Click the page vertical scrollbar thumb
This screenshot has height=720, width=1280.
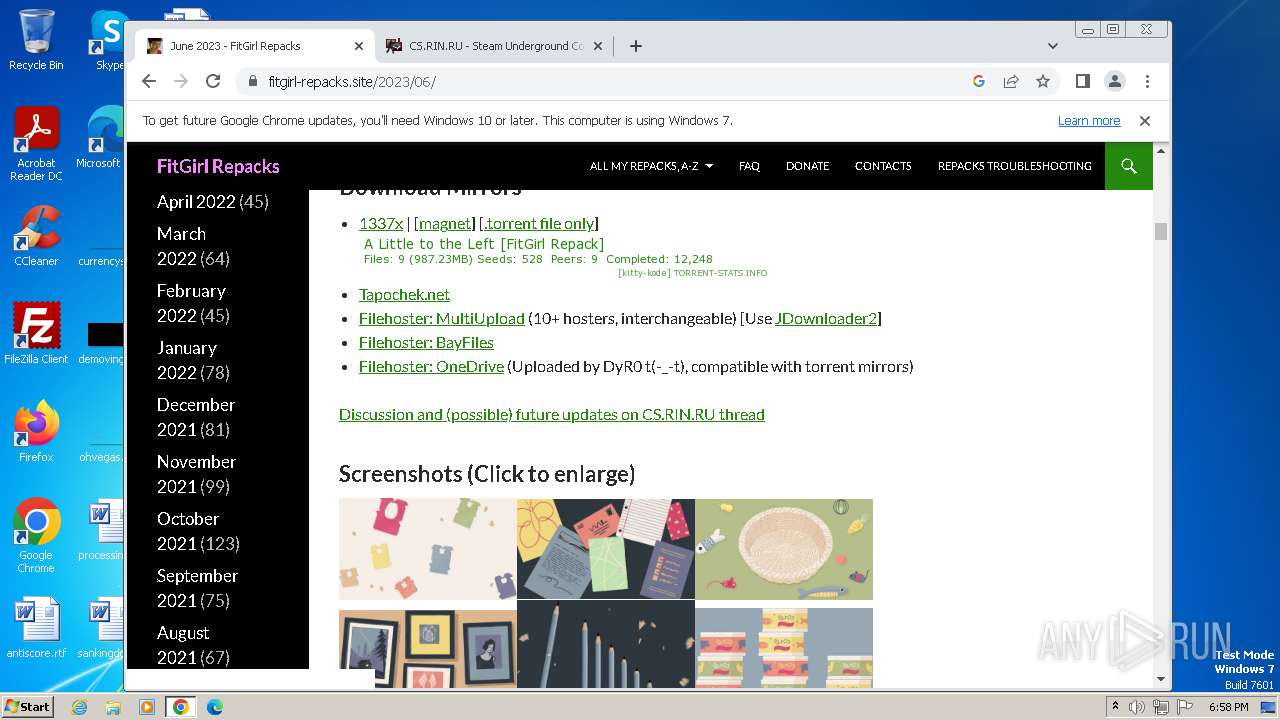1161,231
